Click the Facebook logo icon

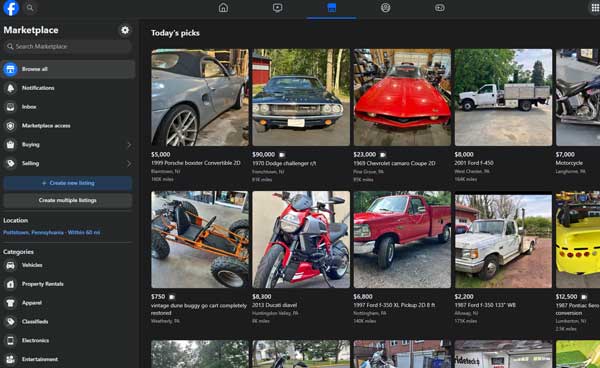point(11,8)
